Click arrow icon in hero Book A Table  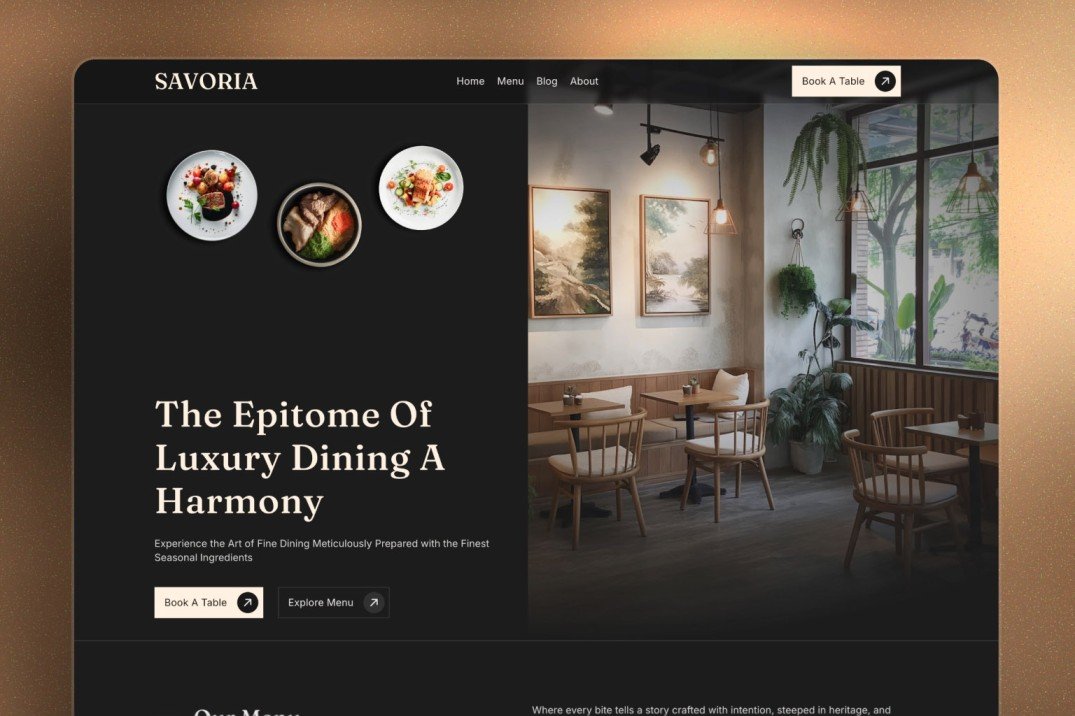pos(247,602)
